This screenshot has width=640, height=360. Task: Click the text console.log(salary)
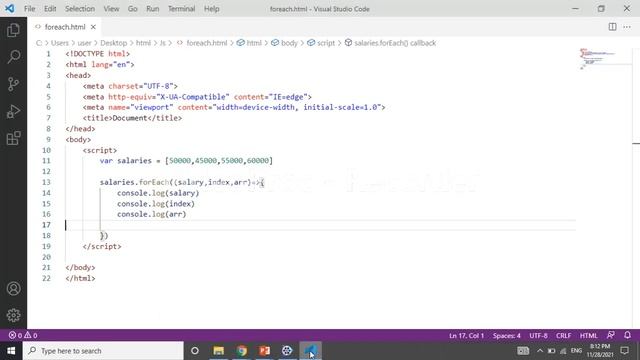point(158,193)
